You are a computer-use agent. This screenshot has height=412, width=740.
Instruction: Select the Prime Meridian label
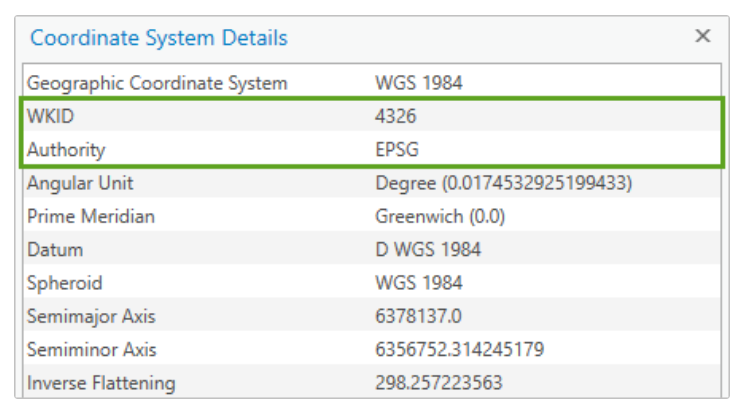[91, 216]
